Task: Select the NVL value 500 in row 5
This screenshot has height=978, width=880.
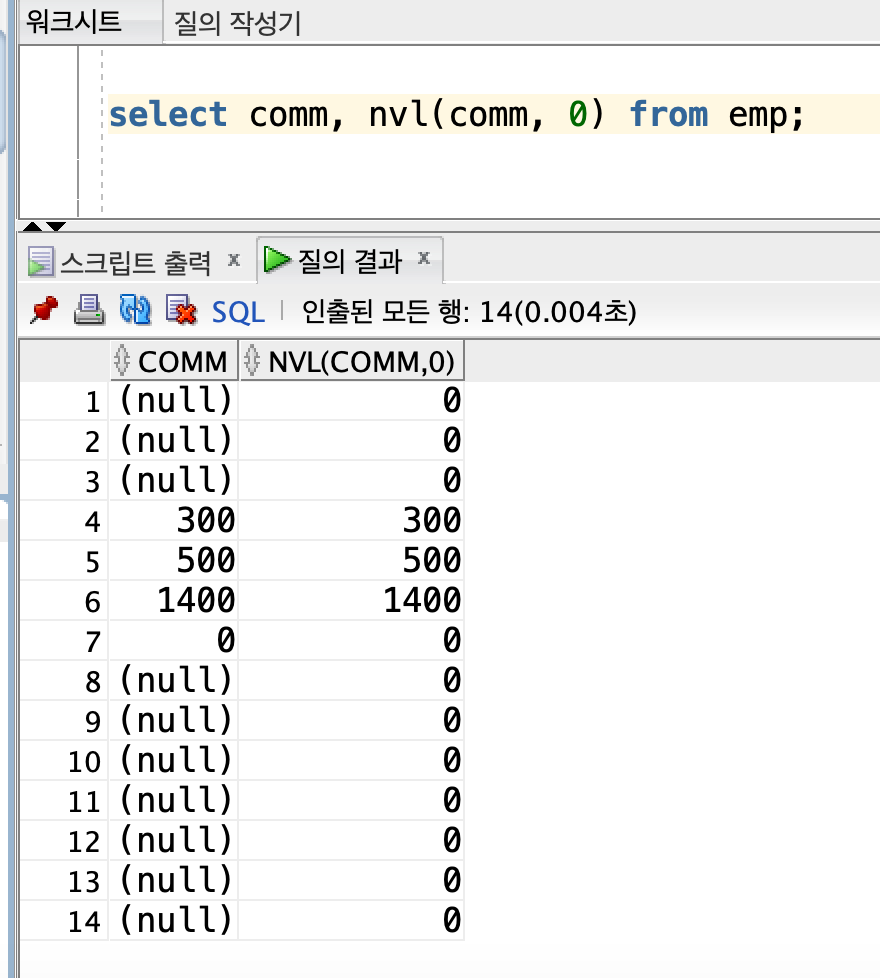Action: tap(352, 560)
